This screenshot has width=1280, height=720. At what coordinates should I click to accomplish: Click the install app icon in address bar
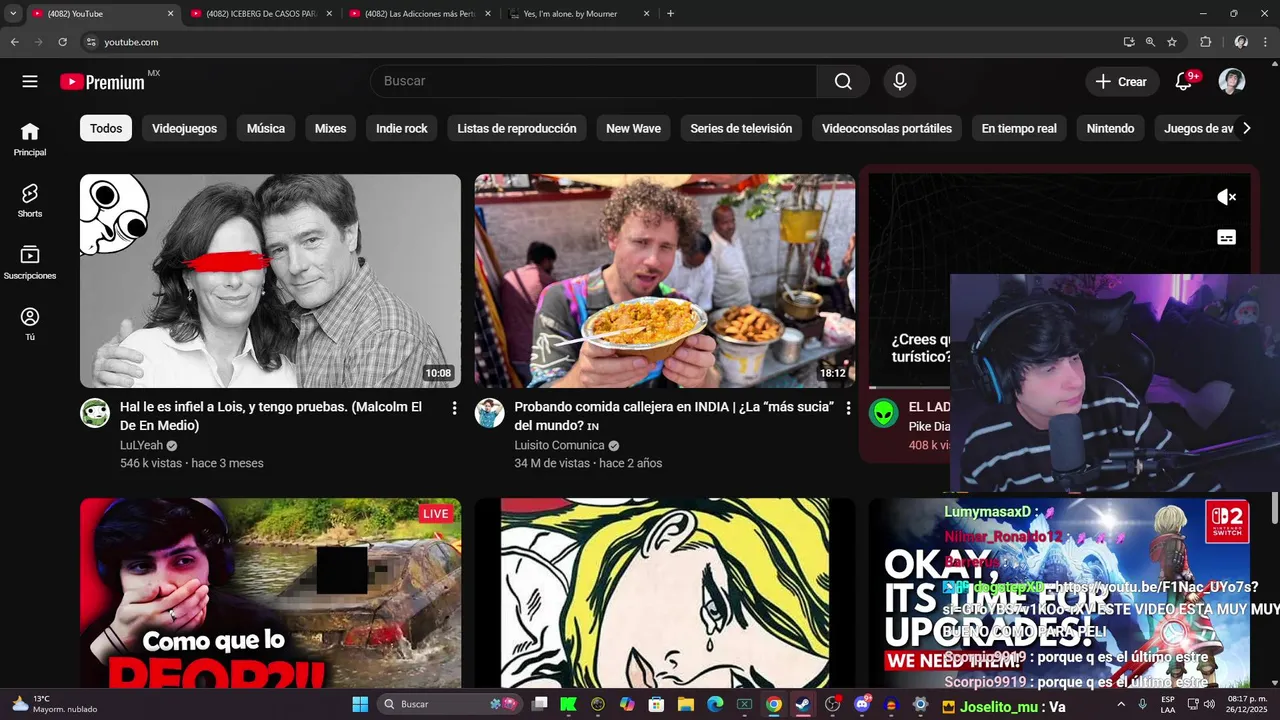click(1129, 42)
